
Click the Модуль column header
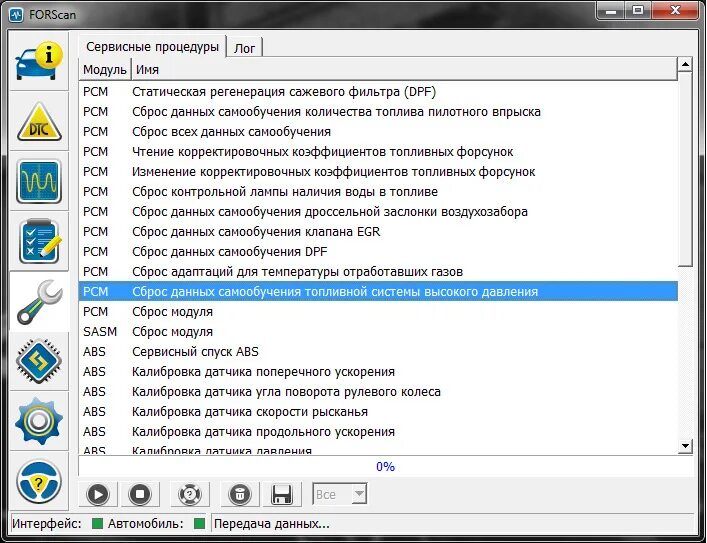(105, 70)
